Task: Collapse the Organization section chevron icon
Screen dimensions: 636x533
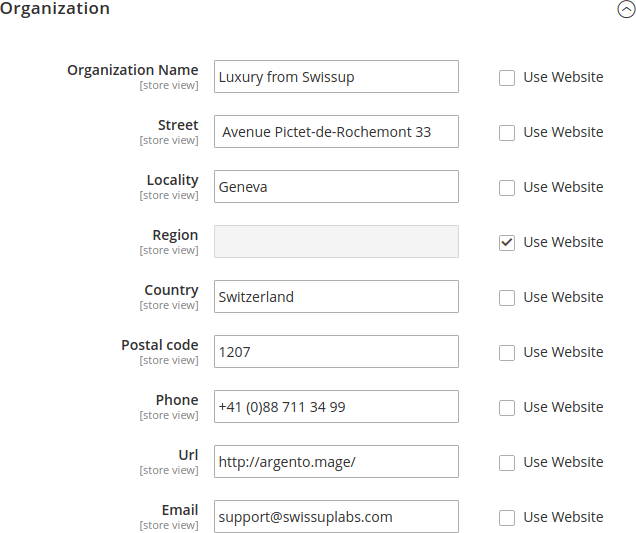Action: click(x=626, y=10)
